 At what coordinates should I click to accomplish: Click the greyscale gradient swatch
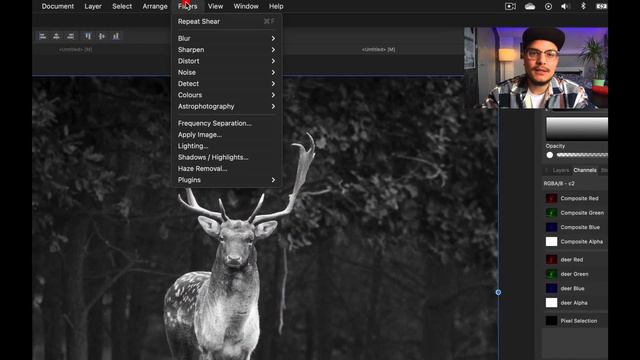pyautogui.click(x=577, y=129)
